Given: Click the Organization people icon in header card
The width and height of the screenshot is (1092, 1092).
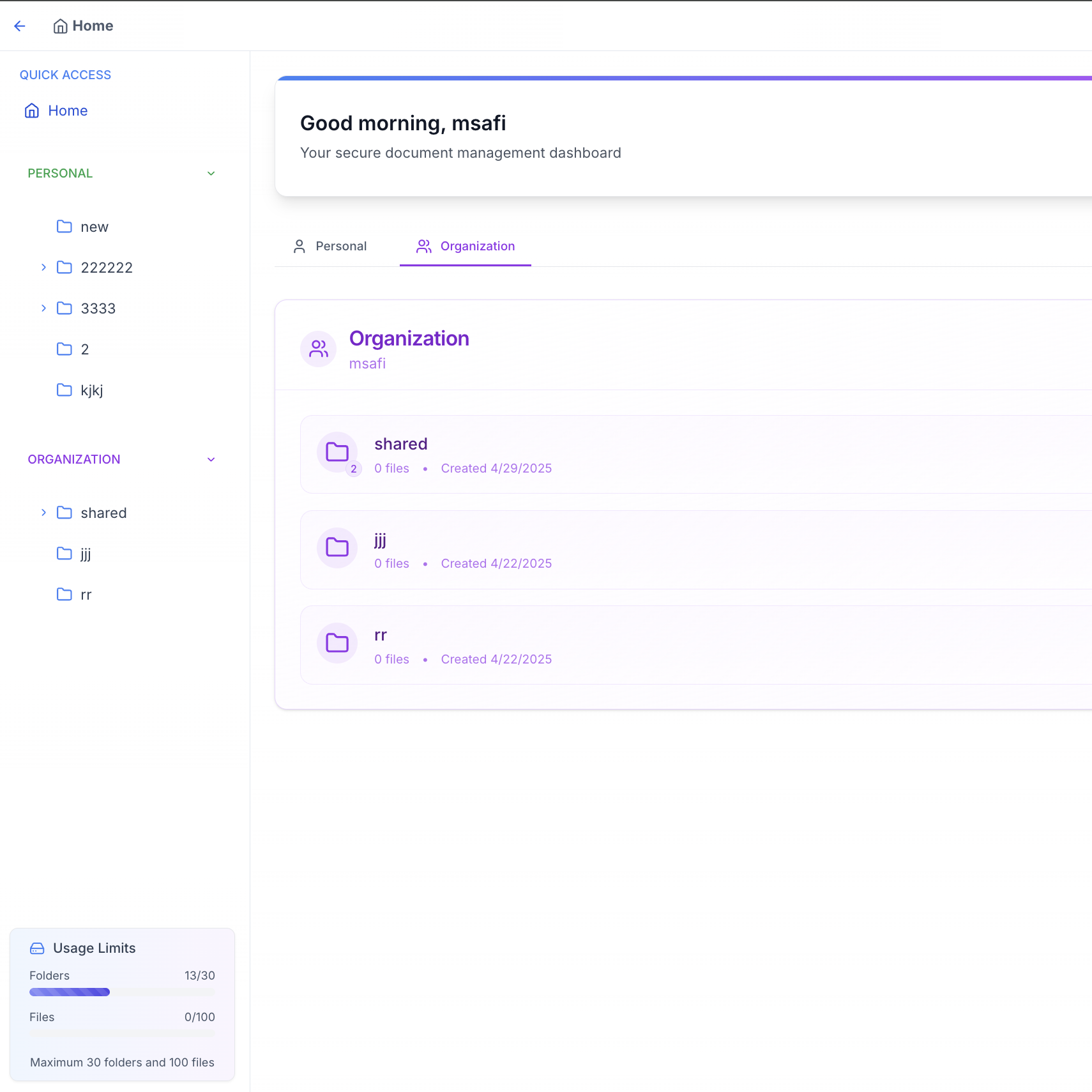Looking at the screenshot, I should tap(319, 349).
